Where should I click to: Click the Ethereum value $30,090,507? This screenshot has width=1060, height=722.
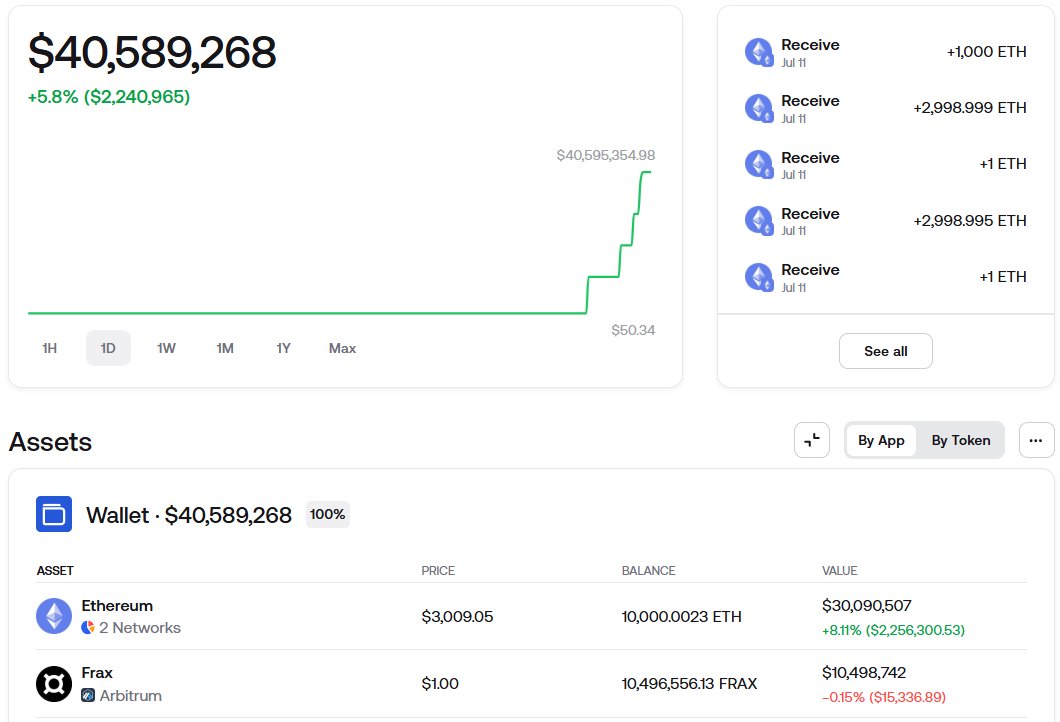[867, 606]
